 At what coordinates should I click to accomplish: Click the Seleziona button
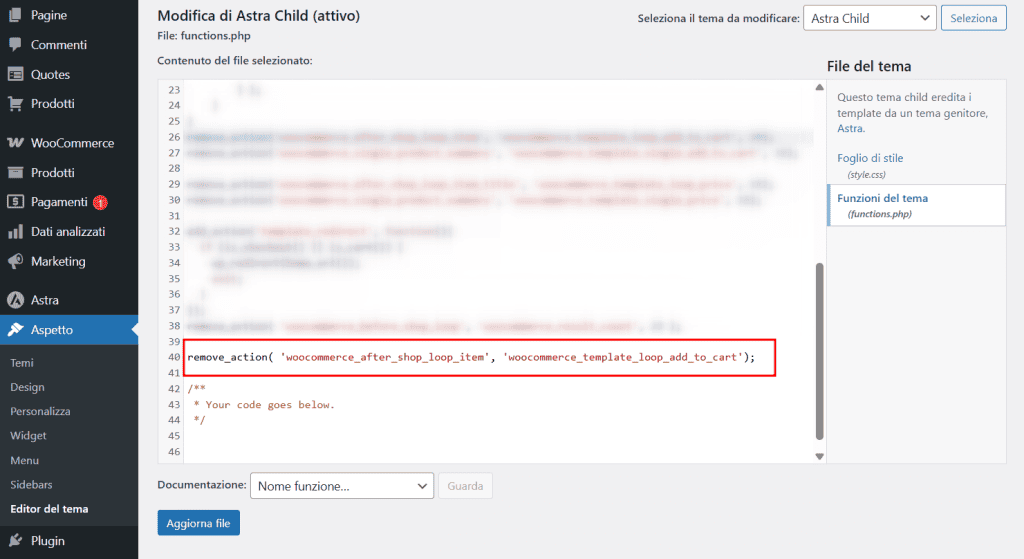coord(973,18)
